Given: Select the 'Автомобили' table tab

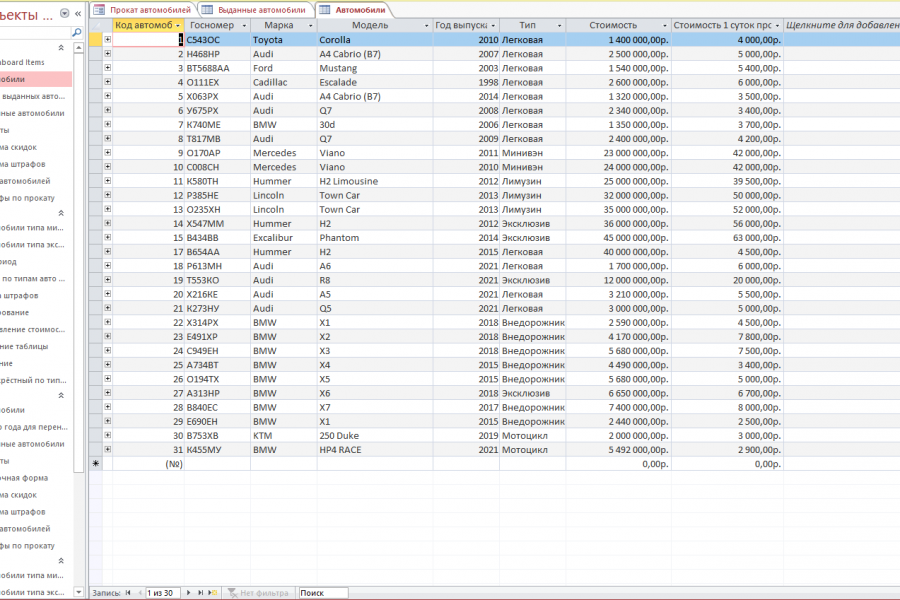Looking at the screenshot, I should 354,10.
